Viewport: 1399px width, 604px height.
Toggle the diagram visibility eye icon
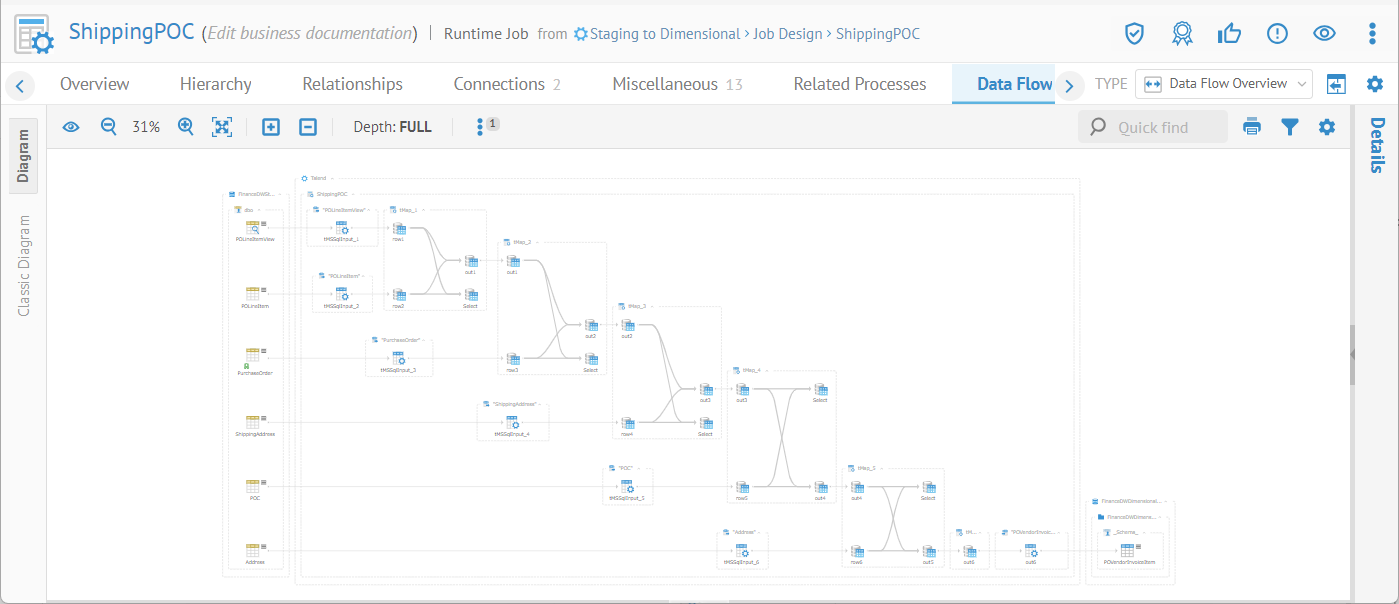(71, 127)
